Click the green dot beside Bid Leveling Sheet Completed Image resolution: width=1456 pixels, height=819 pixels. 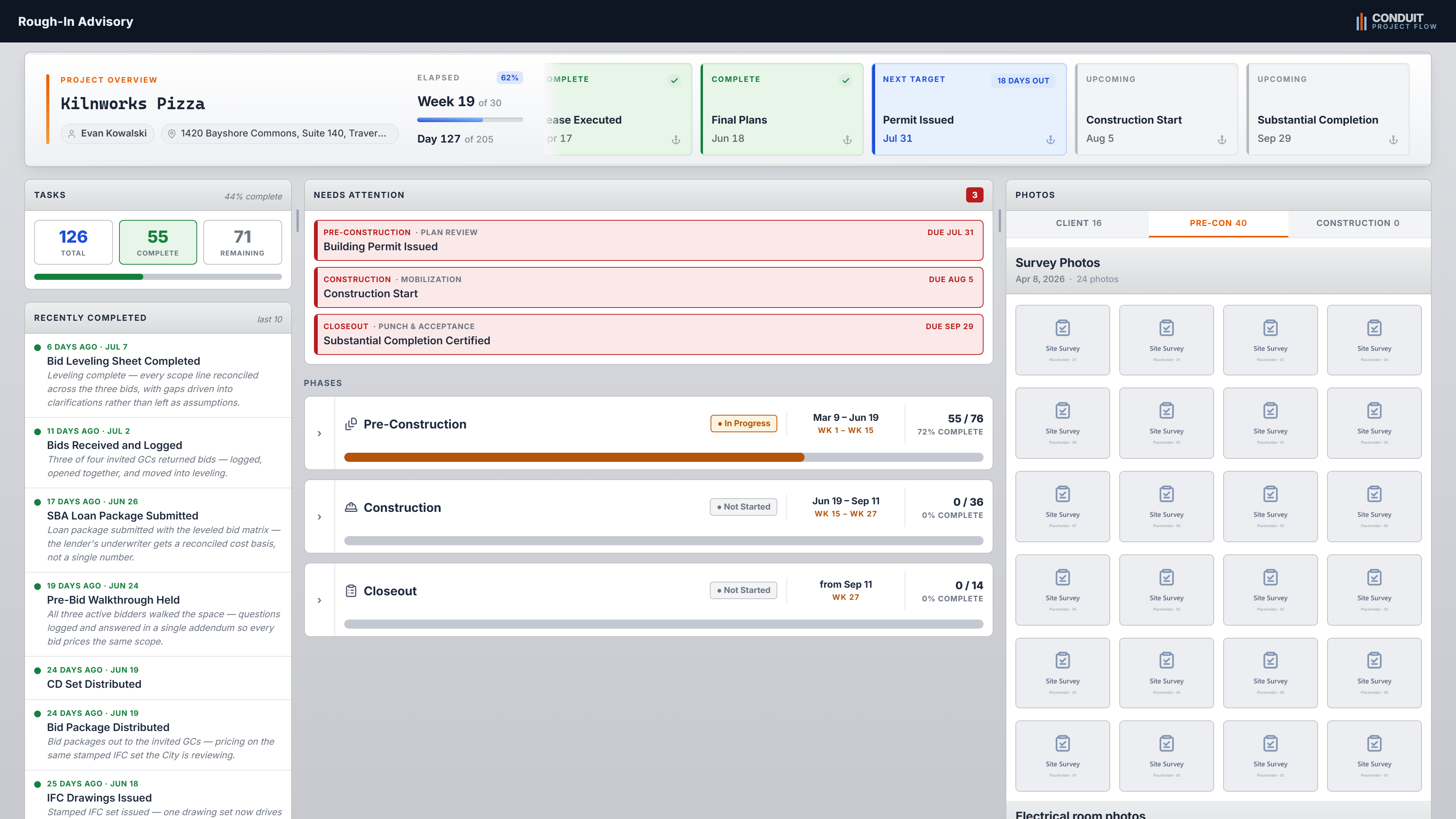(x=37, y=348)
